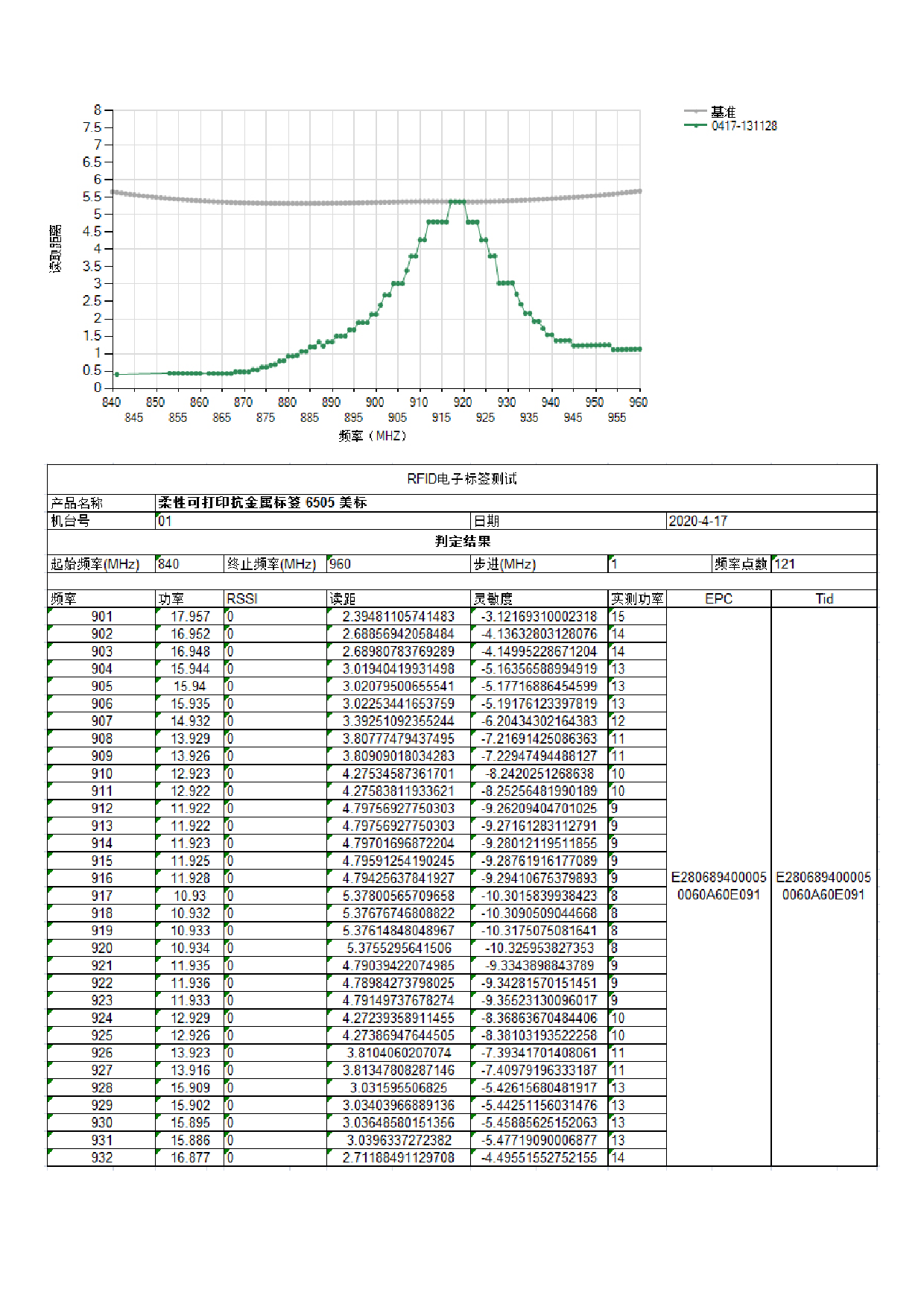Click the 判定结果 heading row
Screen dimensions: 924x1307
[462, 542]
